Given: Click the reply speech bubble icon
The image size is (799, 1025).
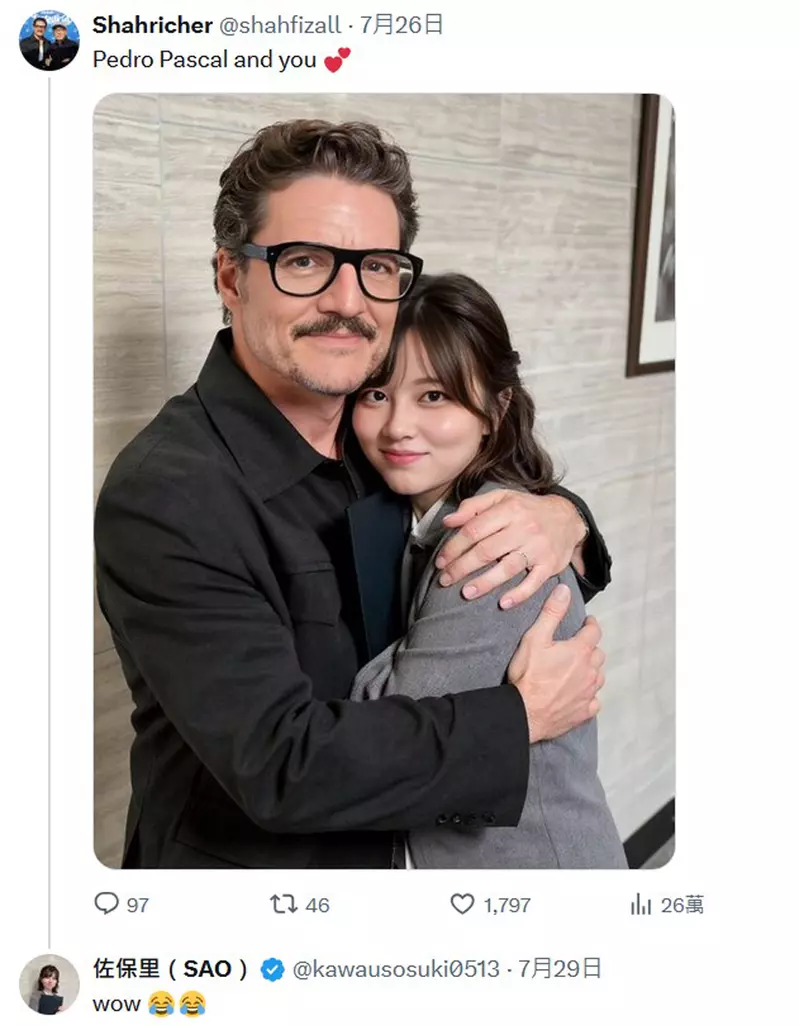Looking at the screenshot, I should pos(106,904).
